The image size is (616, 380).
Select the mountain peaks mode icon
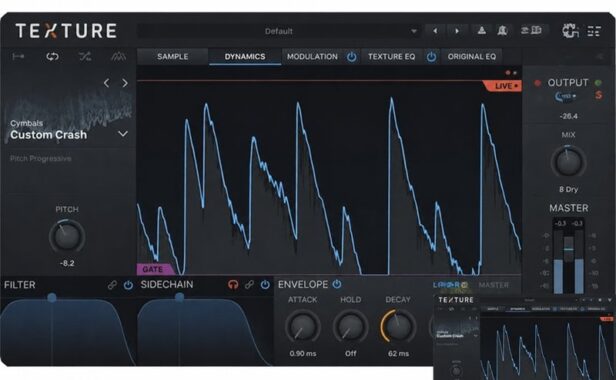pyautogui.click(x=118, y=57)
